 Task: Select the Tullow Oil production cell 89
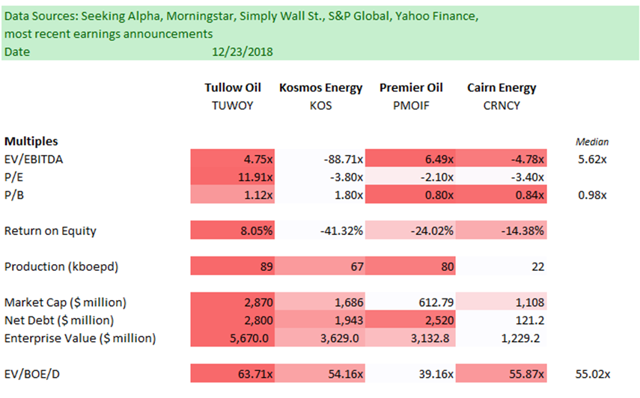[x=232, y=266]
